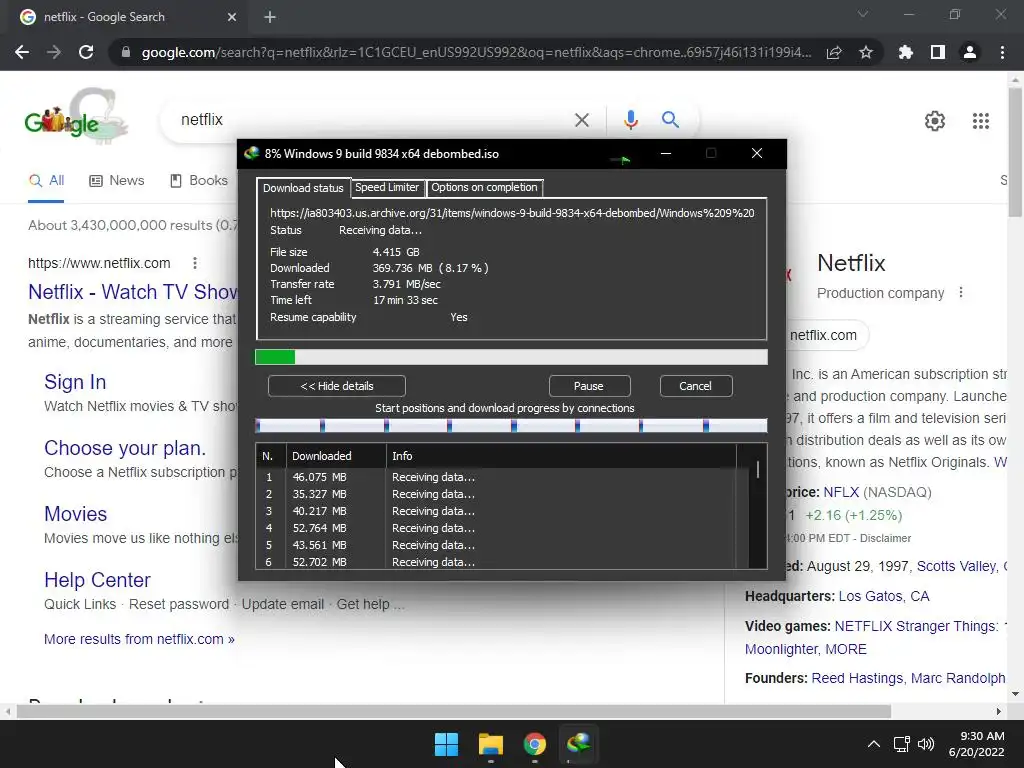
Task: Click the netflix.com chip in knowledge panel
Action: click(823, 335)
